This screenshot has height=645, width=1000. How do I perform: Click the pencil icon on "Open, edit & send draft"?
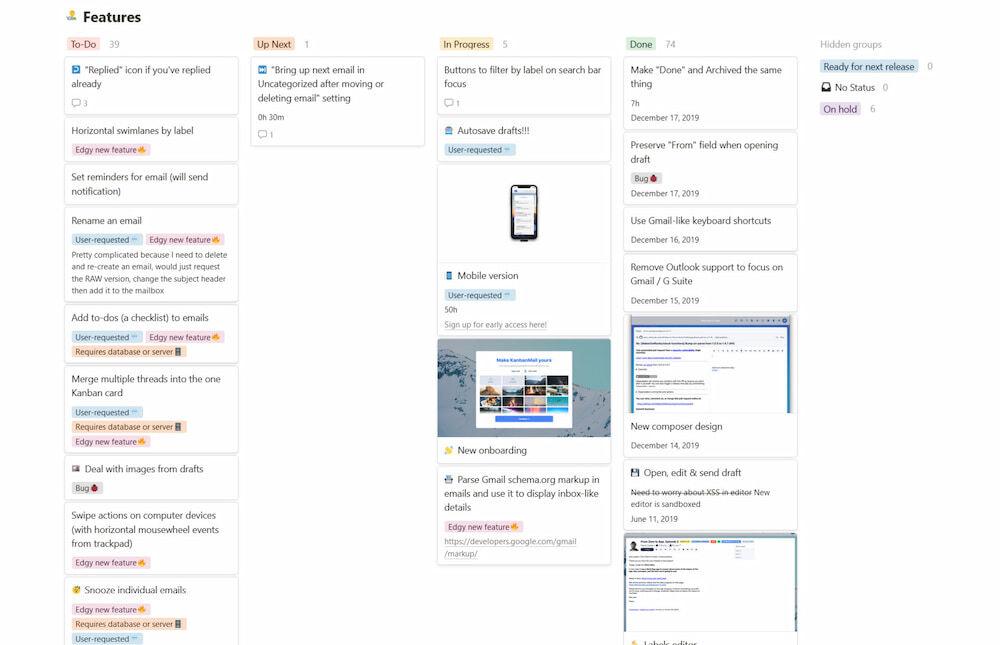point(634,472)
